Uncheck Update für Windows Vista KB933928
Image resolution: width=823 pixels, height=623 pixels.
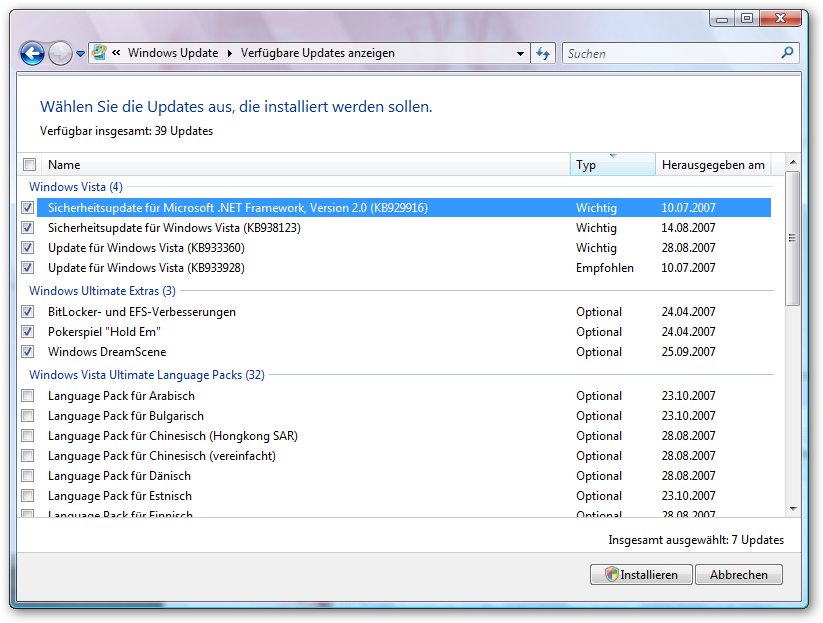28,268
